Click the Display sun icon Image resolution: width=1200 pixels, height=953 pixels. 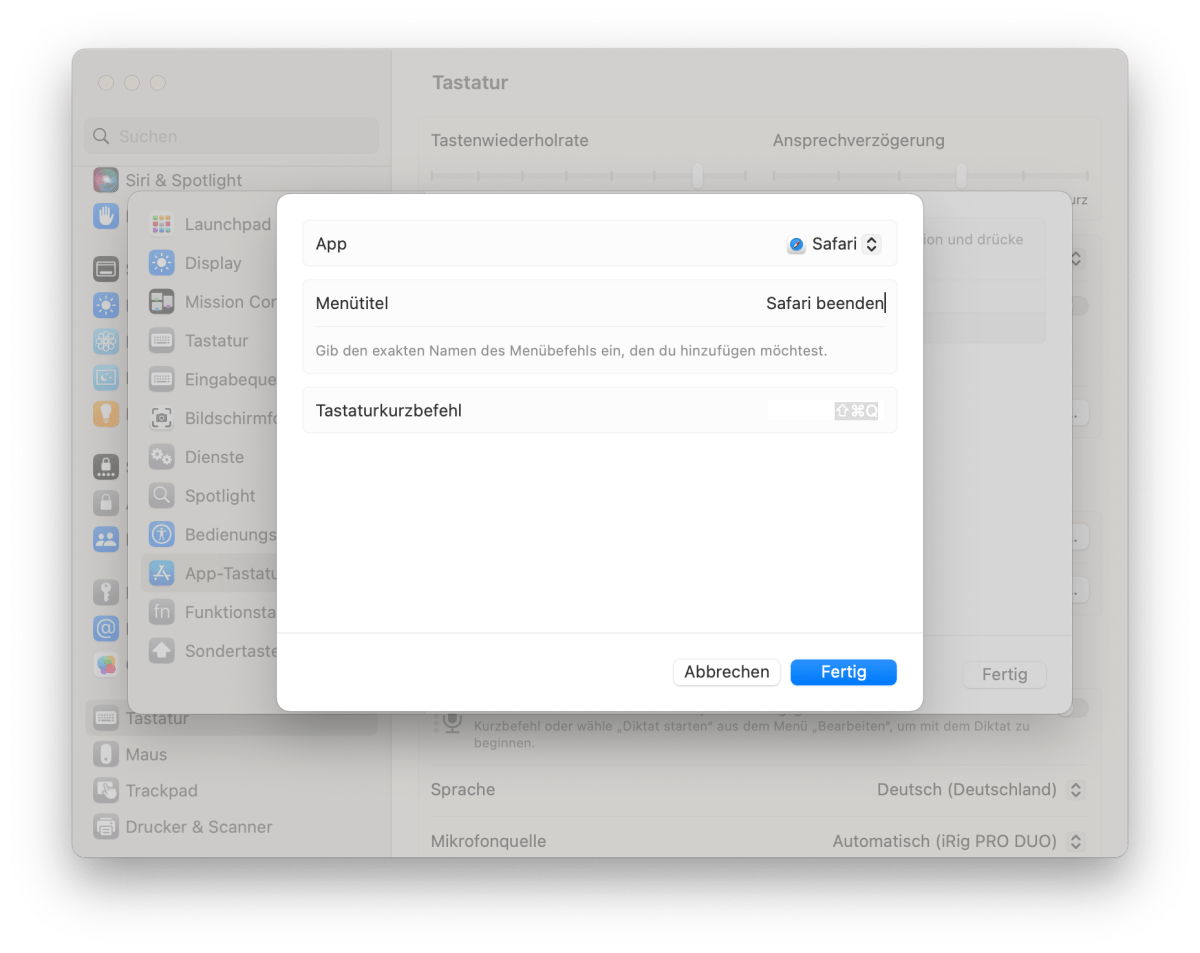[161, 263]
